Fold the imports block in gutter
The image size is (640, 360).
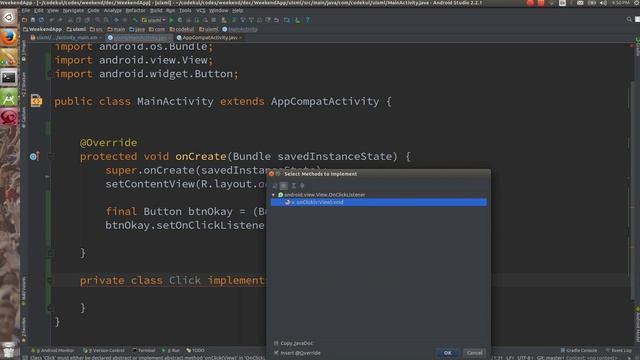point(50,74)
